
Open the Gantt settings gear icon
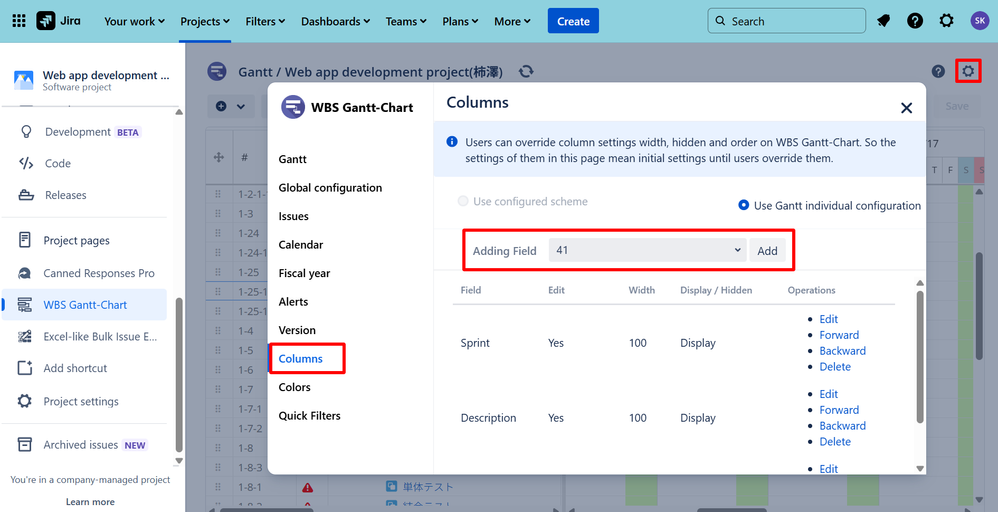coord(968,71)
